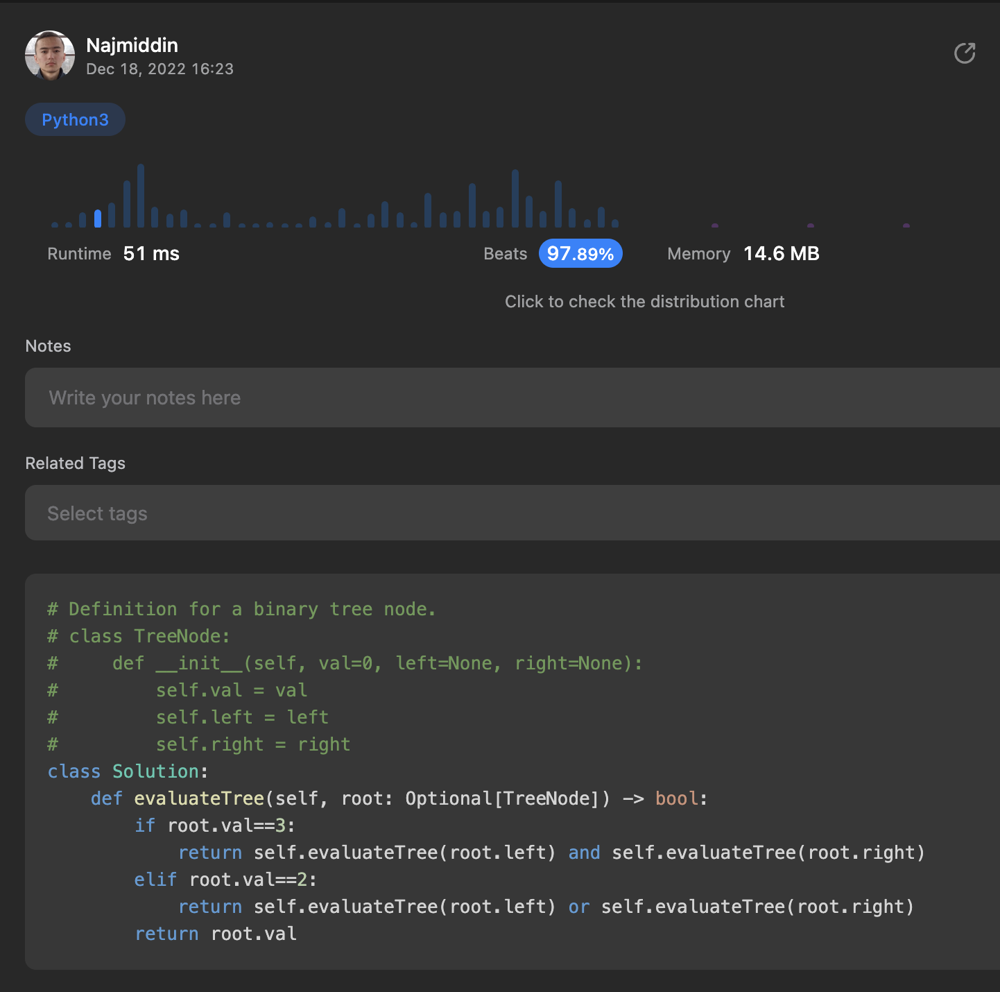Click the 14.6 MB memory value
This screenshot has width=1000, height=992.
[781, 254]
